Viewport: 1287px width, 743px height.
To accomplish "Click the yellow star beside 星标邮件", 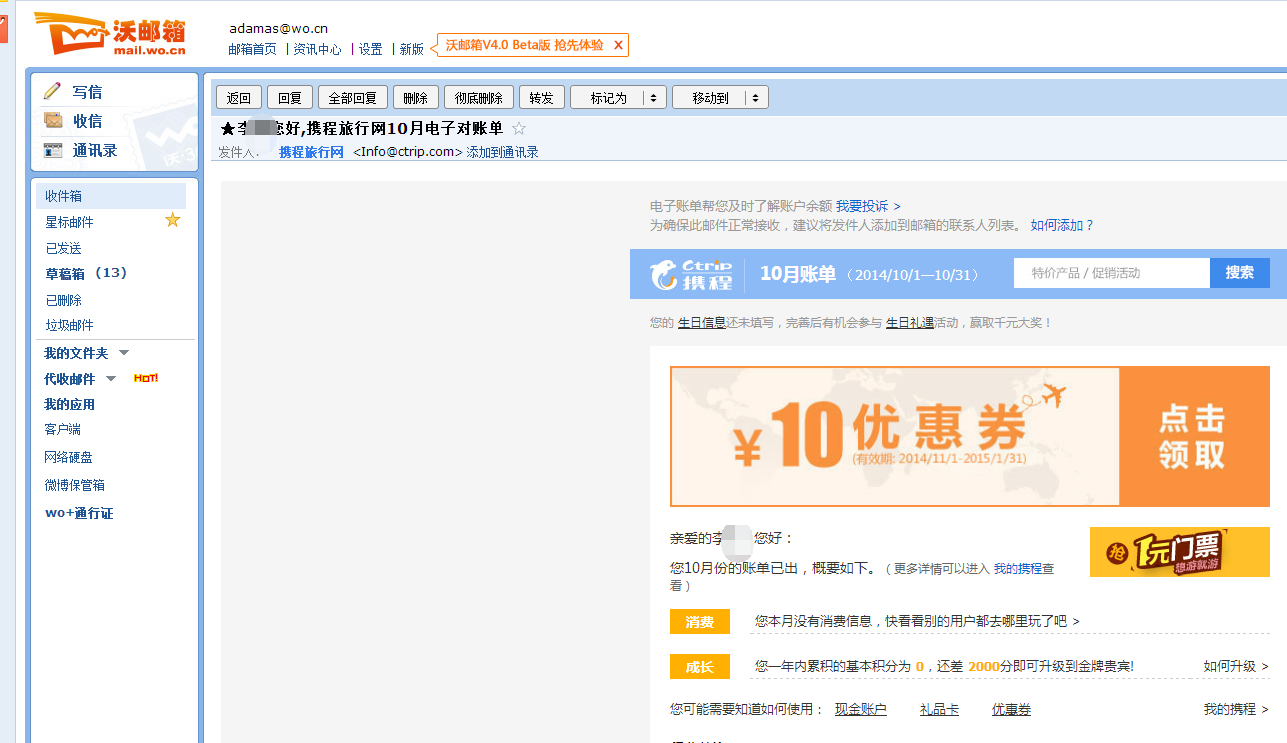I will click(x=173, y=220).
